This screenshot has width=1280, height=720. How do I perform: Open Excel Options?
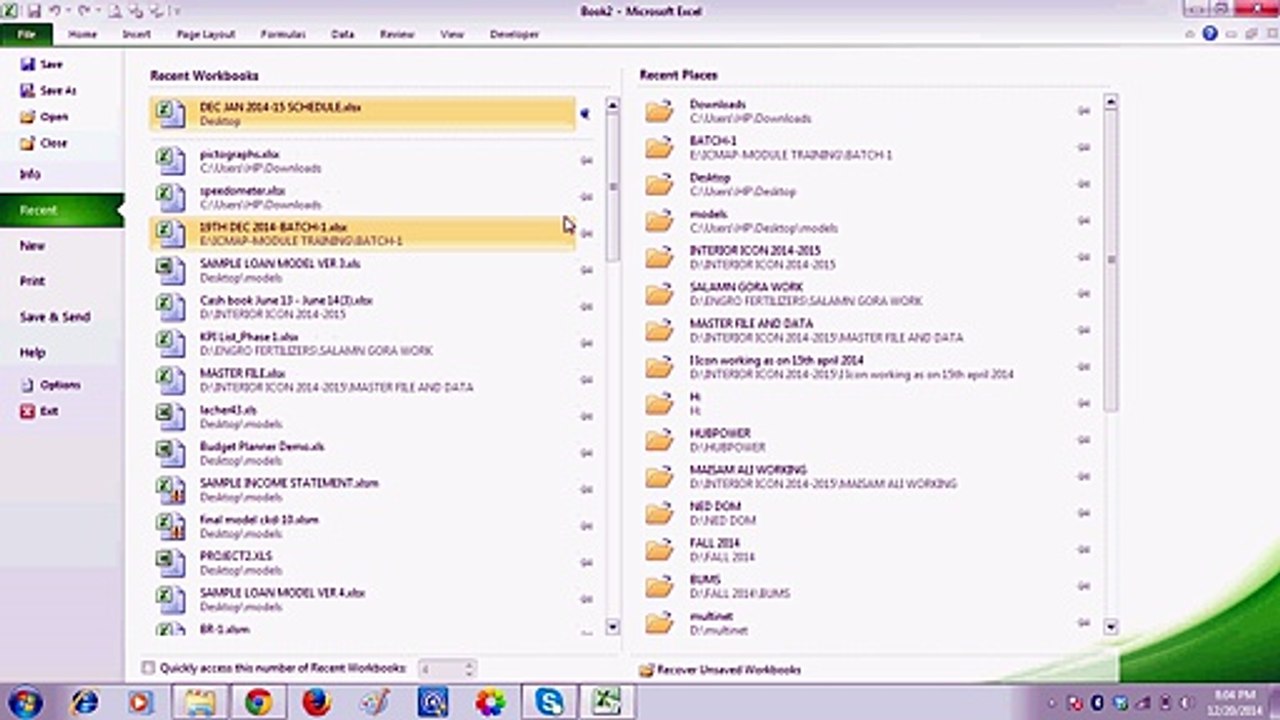[50, 385]
